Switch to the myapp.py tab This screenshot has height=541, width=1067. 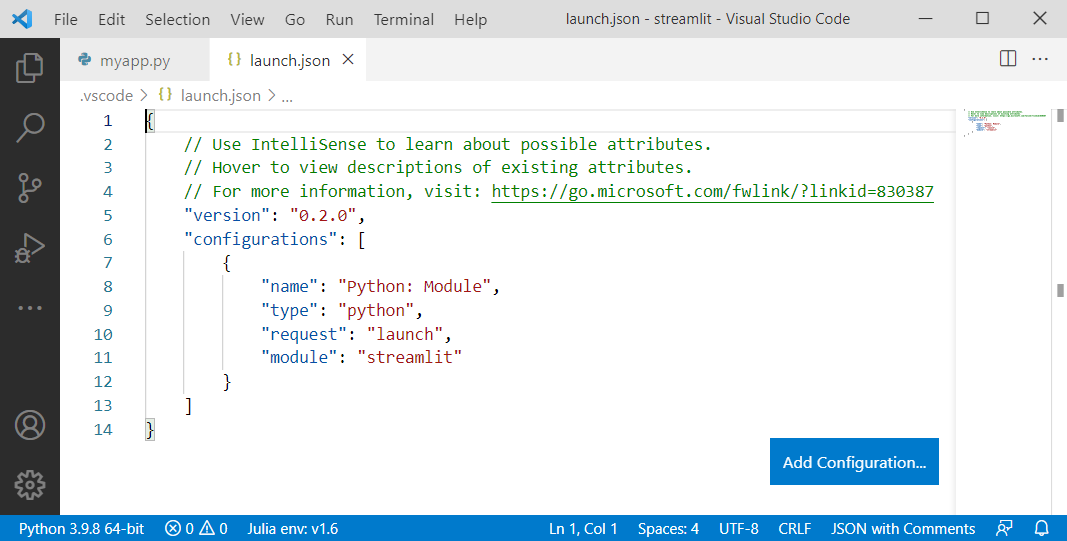[x=135, y=60]
